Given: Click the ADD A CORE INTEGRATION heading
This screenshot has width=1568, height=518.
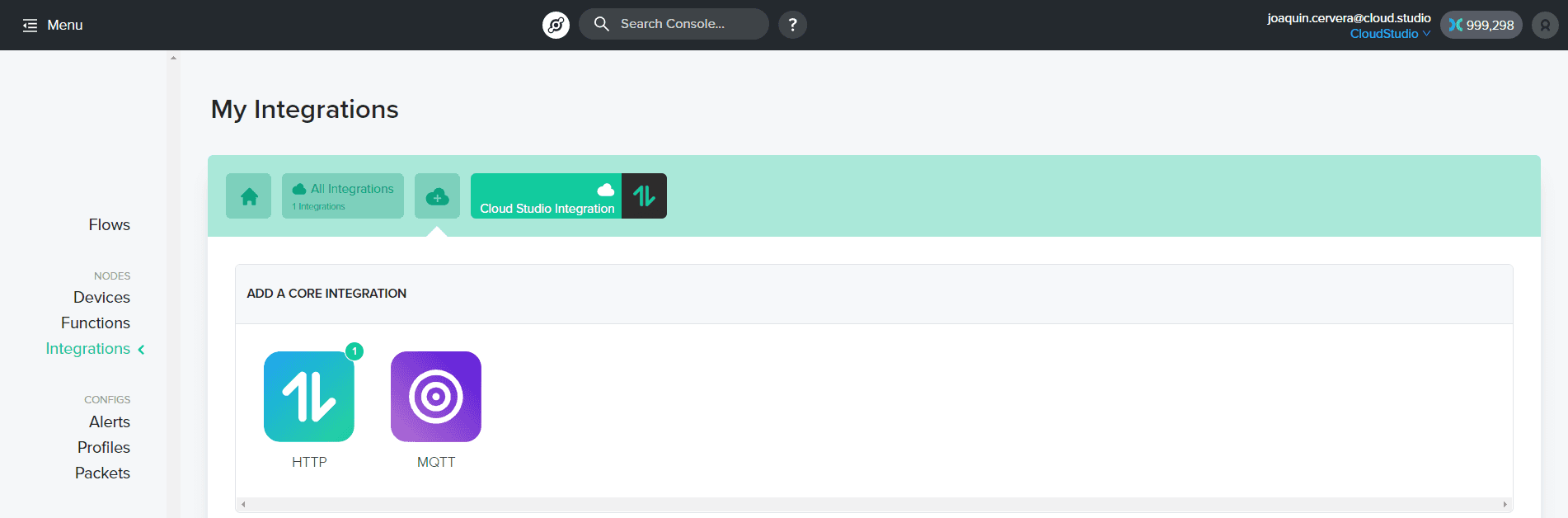Looking at the screenshot, I should click(x=326, y=294).
